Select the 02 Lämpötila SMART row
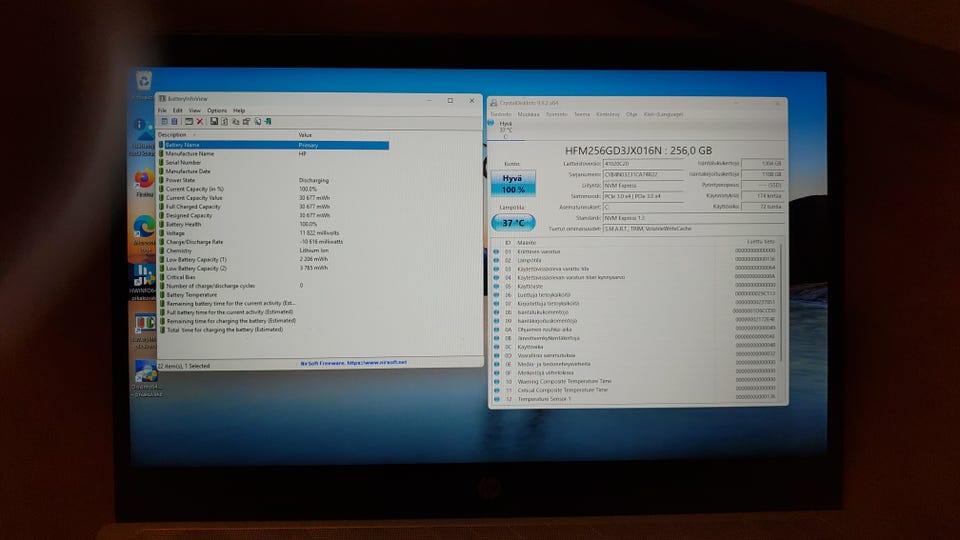The width and height of the screenshot is (960, 540). pyautogui.click(x=634, y=260)
